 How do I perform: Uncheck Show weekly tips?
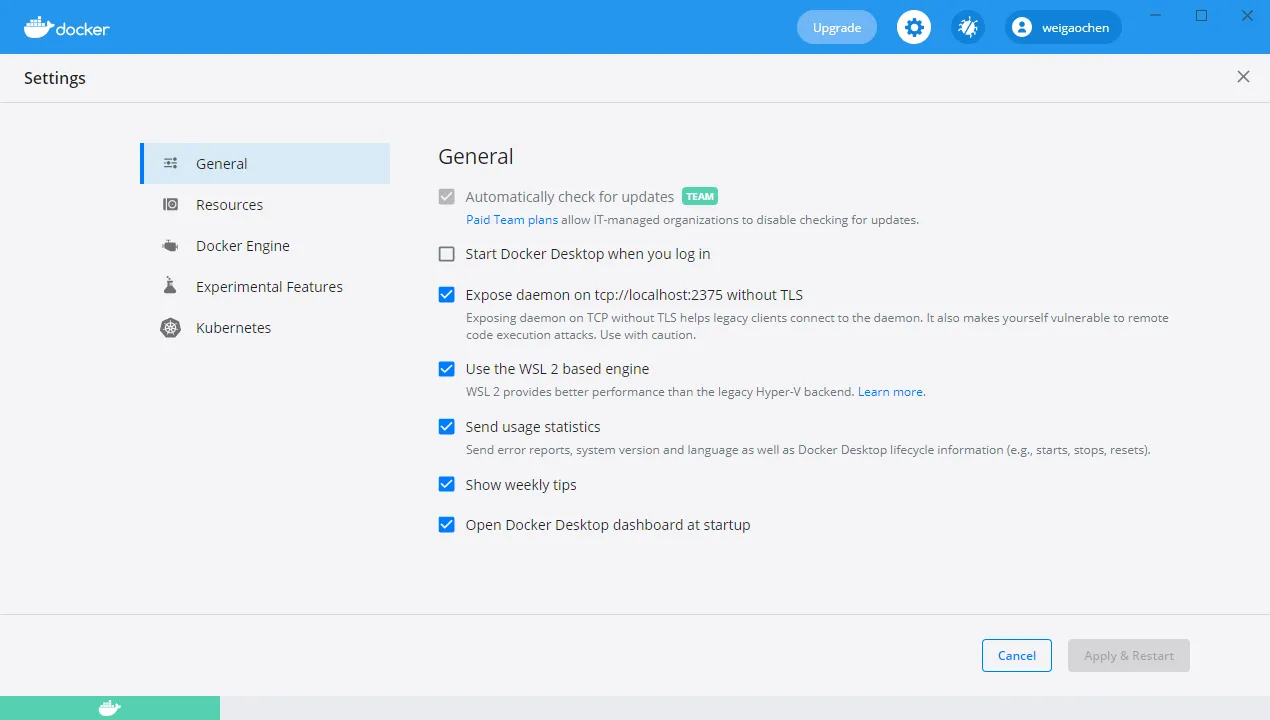click(447, 485)
